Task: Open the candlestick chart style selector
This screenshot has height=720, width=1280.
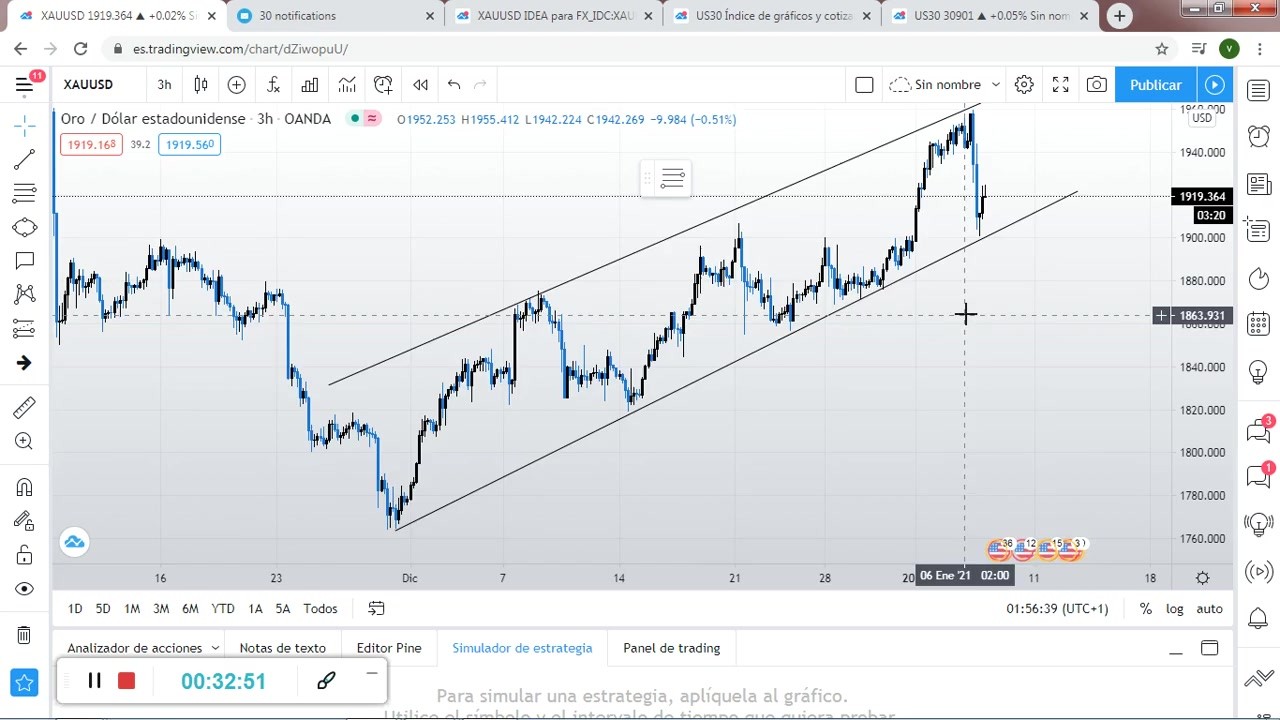Action: 201,85
